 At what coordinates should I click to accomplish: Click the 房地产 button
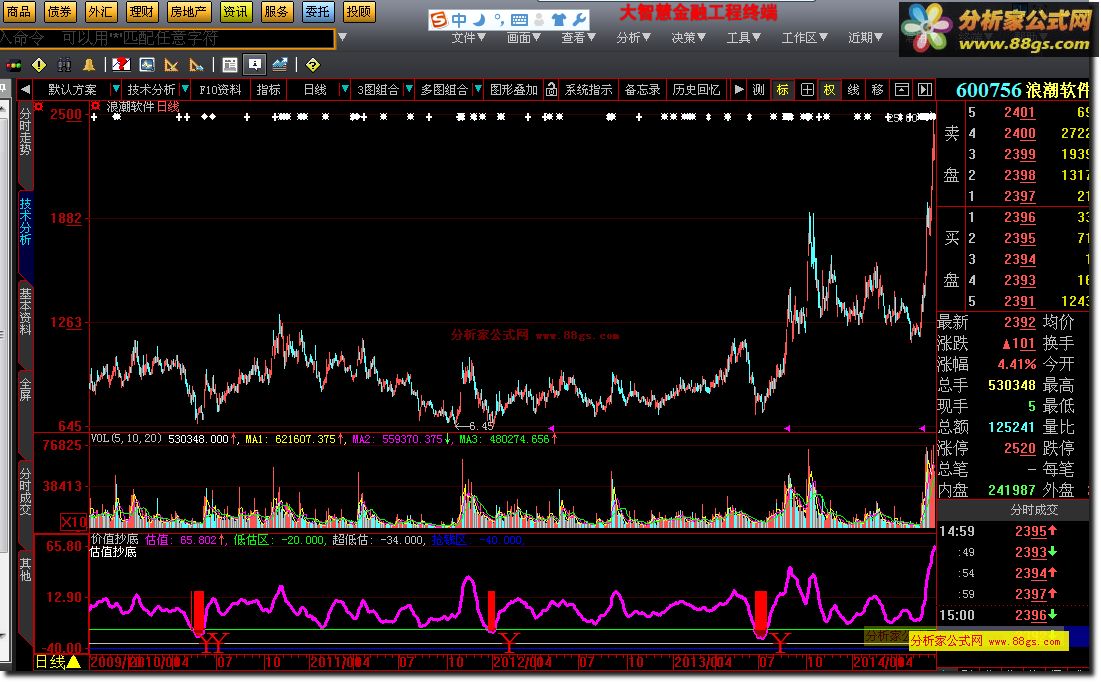[x=189, y=12]
